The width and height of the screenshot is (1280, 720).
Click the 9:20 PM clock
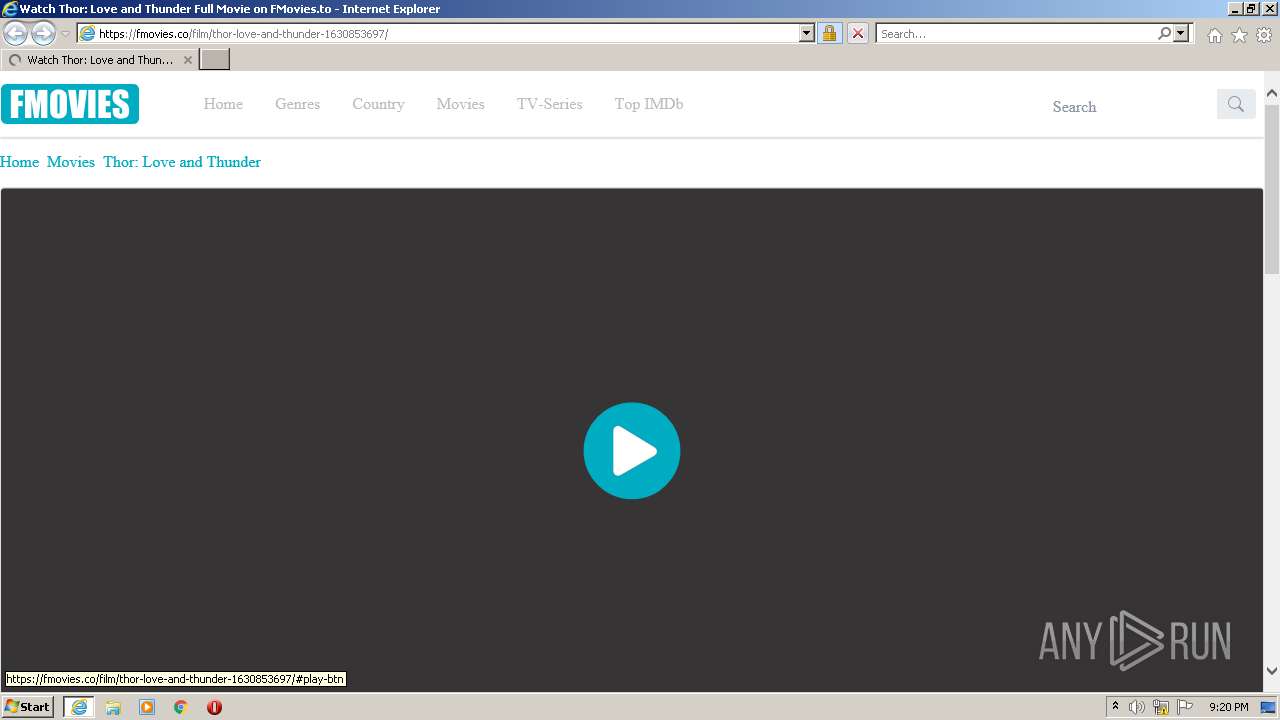[1228, 707]
